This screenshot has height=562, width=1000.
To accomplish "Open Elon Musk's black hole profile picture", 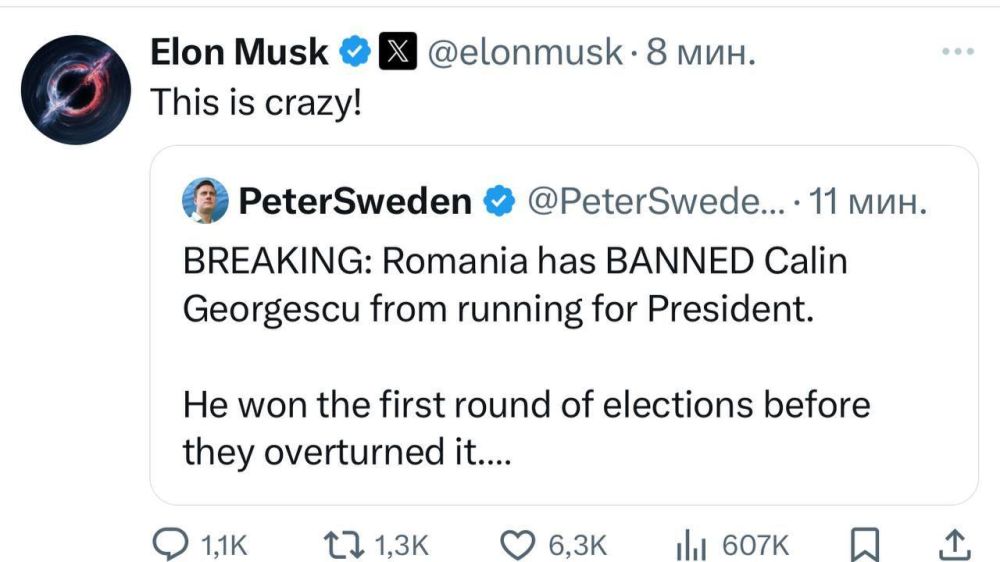I will click(76, 89).
